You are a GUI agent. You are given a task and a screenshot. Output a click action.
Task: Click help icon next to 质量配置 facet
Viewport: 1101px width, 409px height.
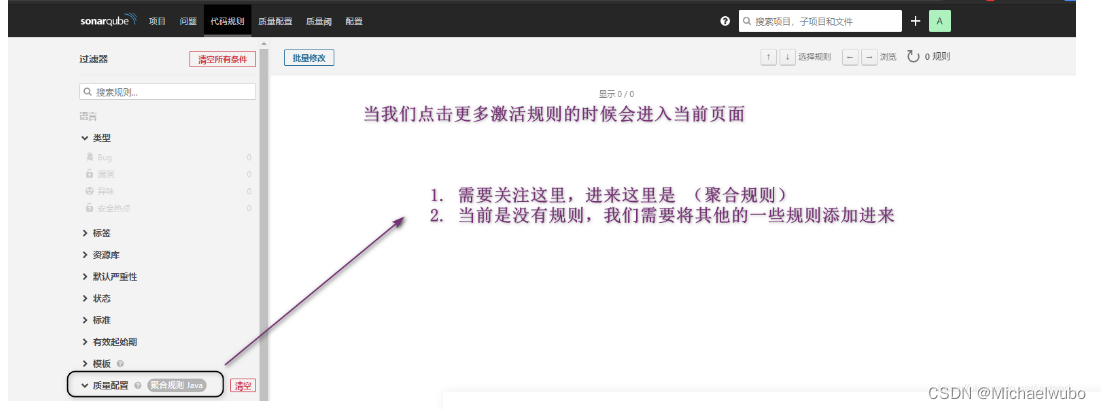coord(138,386)
